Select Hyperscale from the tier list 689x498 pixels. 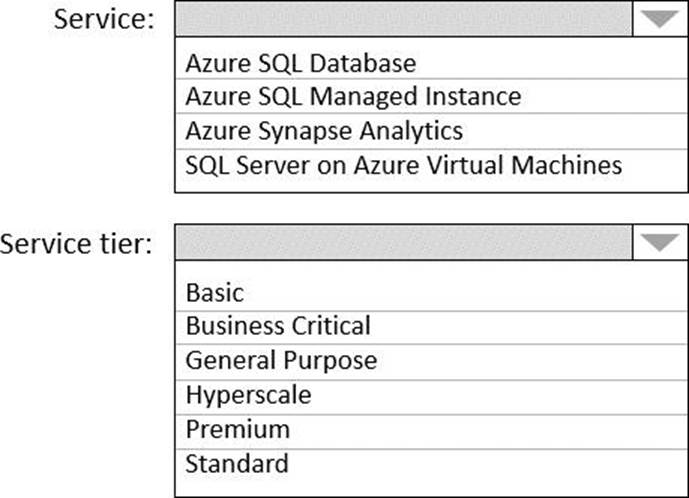tap(248, 395)
